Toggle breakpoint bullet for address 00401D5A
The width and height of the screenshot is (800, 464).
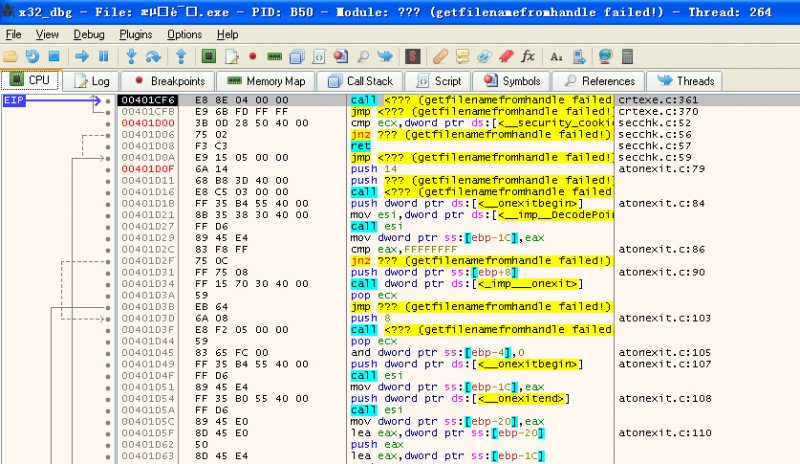pos(108,410)
